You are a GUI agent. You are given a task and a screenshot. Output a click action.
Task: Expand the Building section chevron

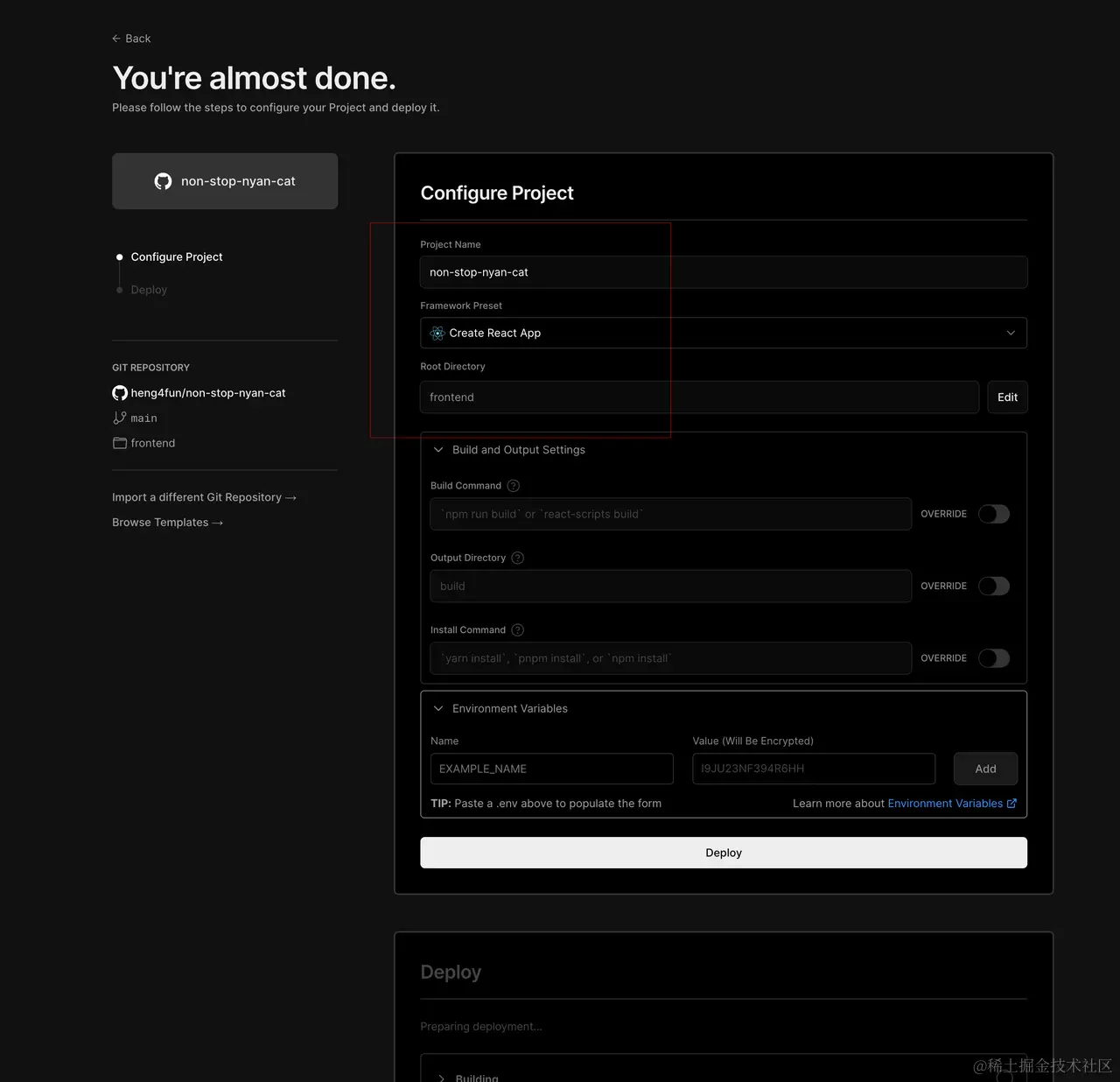pyautogui.click(x=441, y=1078)
